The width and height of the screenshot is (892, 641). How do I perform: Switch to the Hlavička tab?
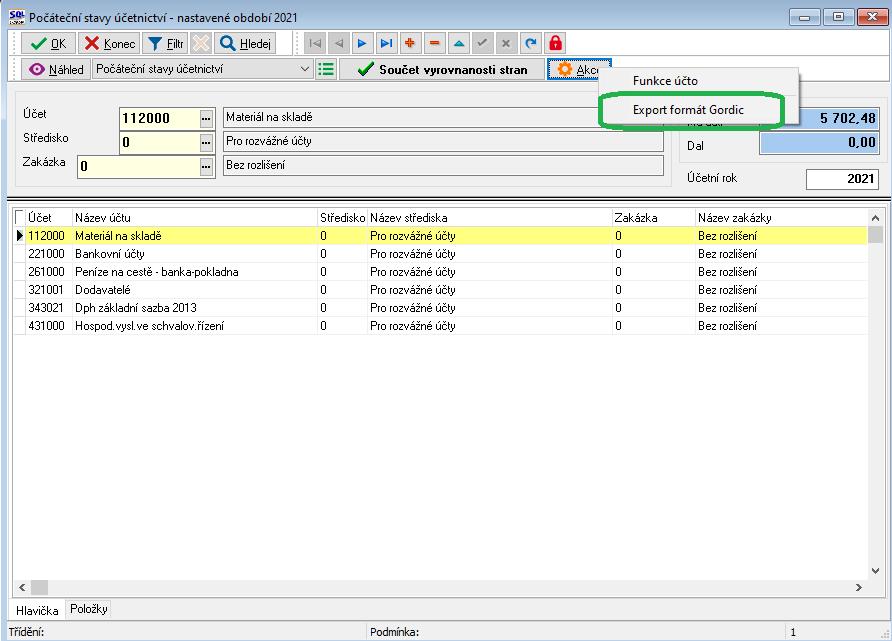click(x=37, y=610)
